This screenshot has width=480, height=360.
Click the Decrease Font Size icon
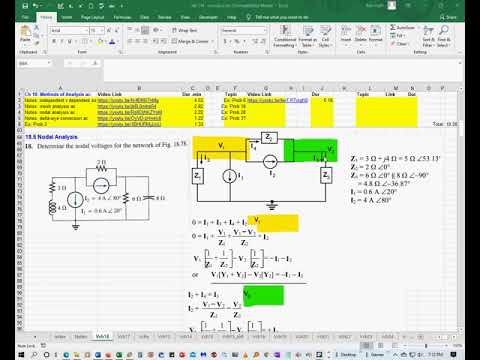coord(116,30)
